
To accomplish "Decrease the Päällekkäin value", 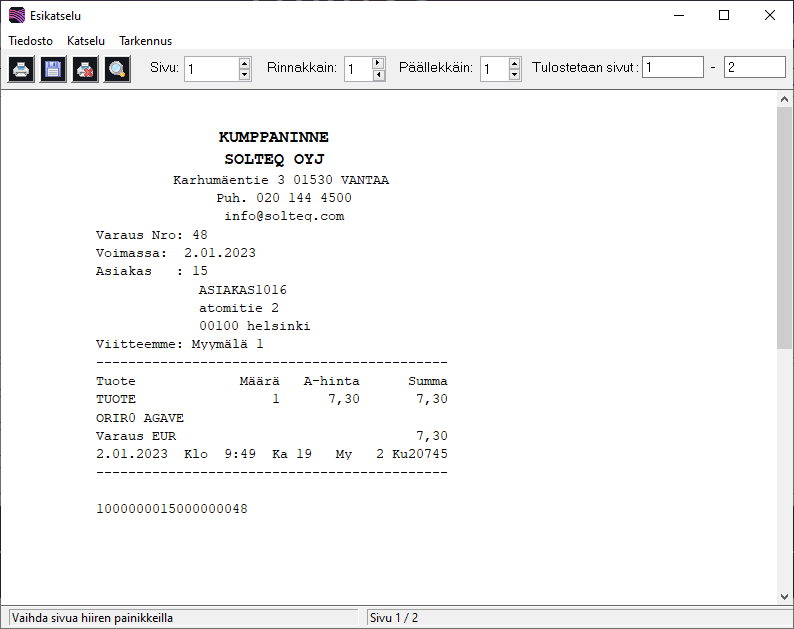I will pos(514,74).
